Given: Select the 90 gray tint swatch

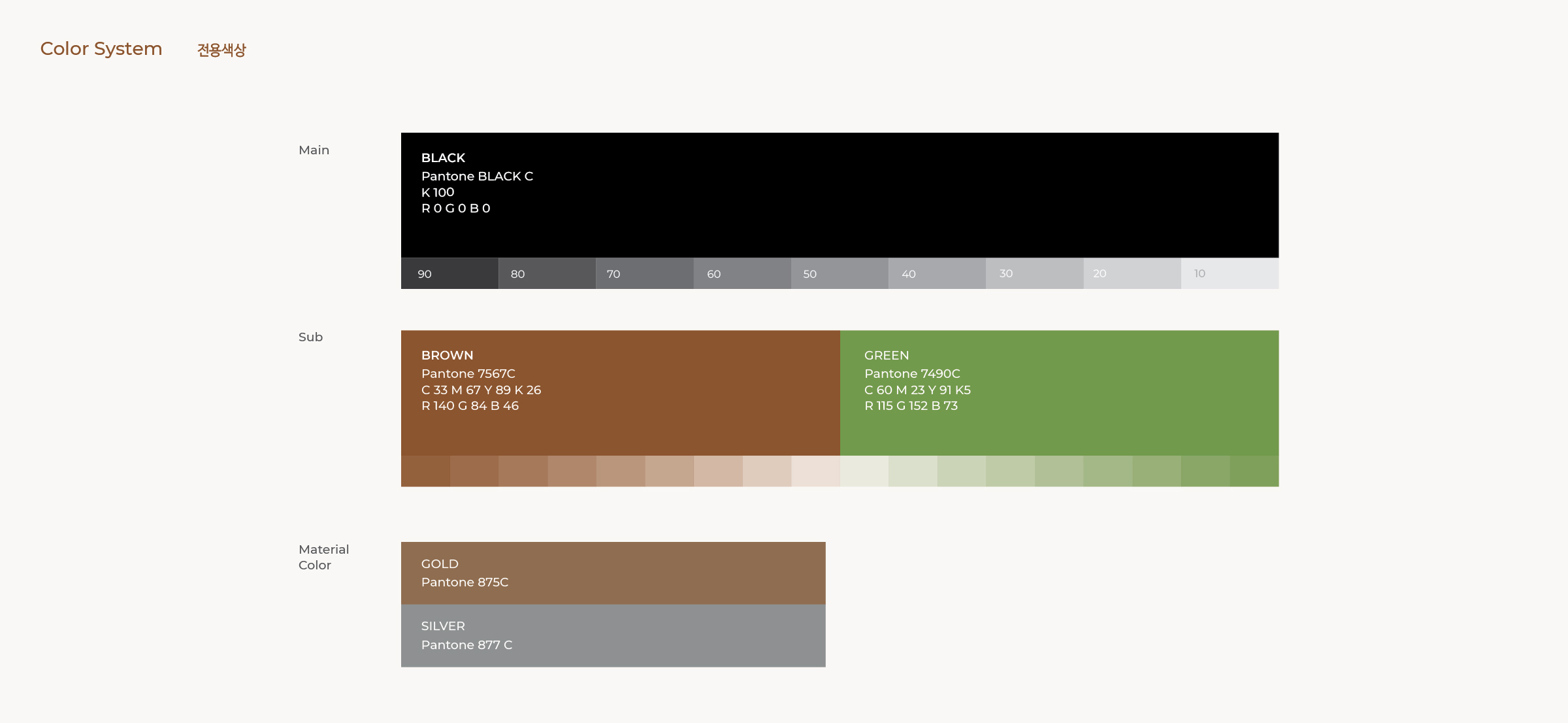Looking at the screenshot, I should pos(449,273).
